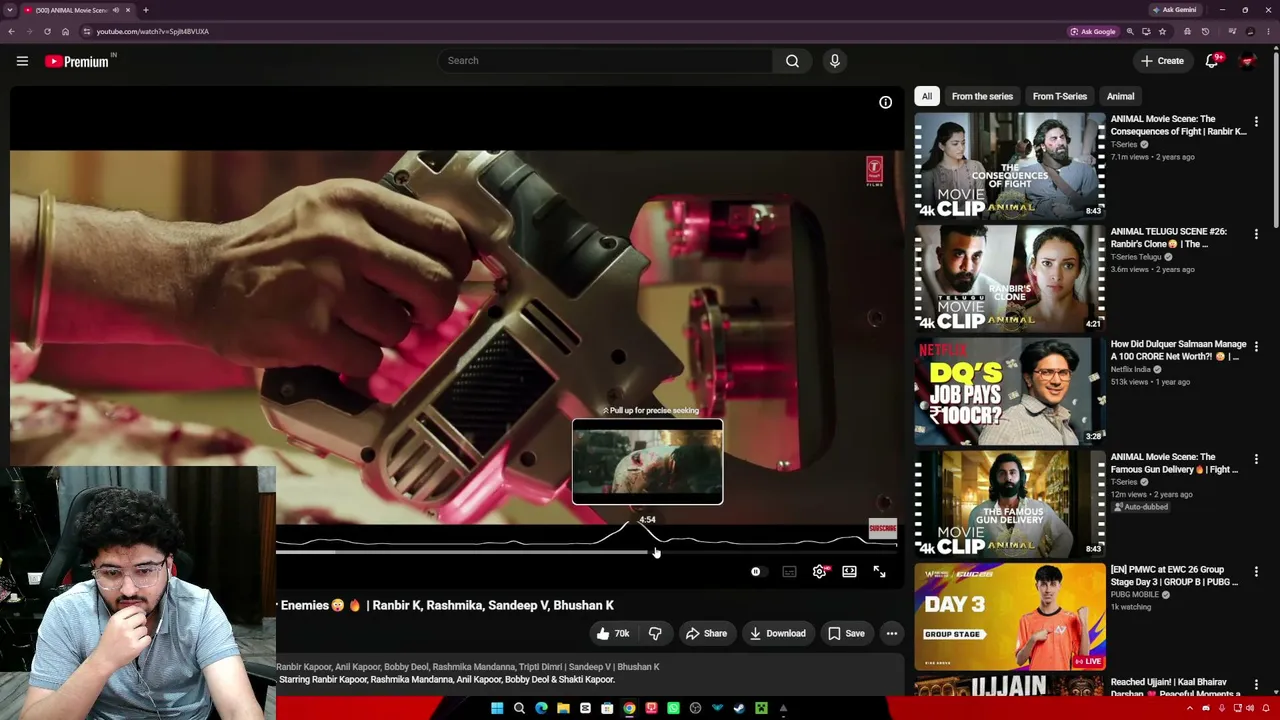Share this video
This screenshot has height=720, width=1280.
[x=706, y=633]
